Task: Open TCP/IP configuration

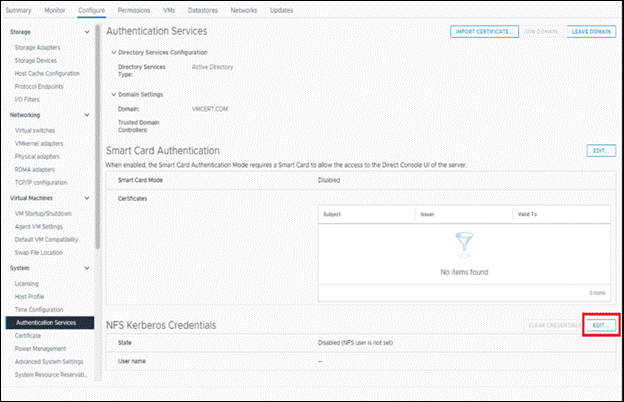Action: (x=41, y=183)
